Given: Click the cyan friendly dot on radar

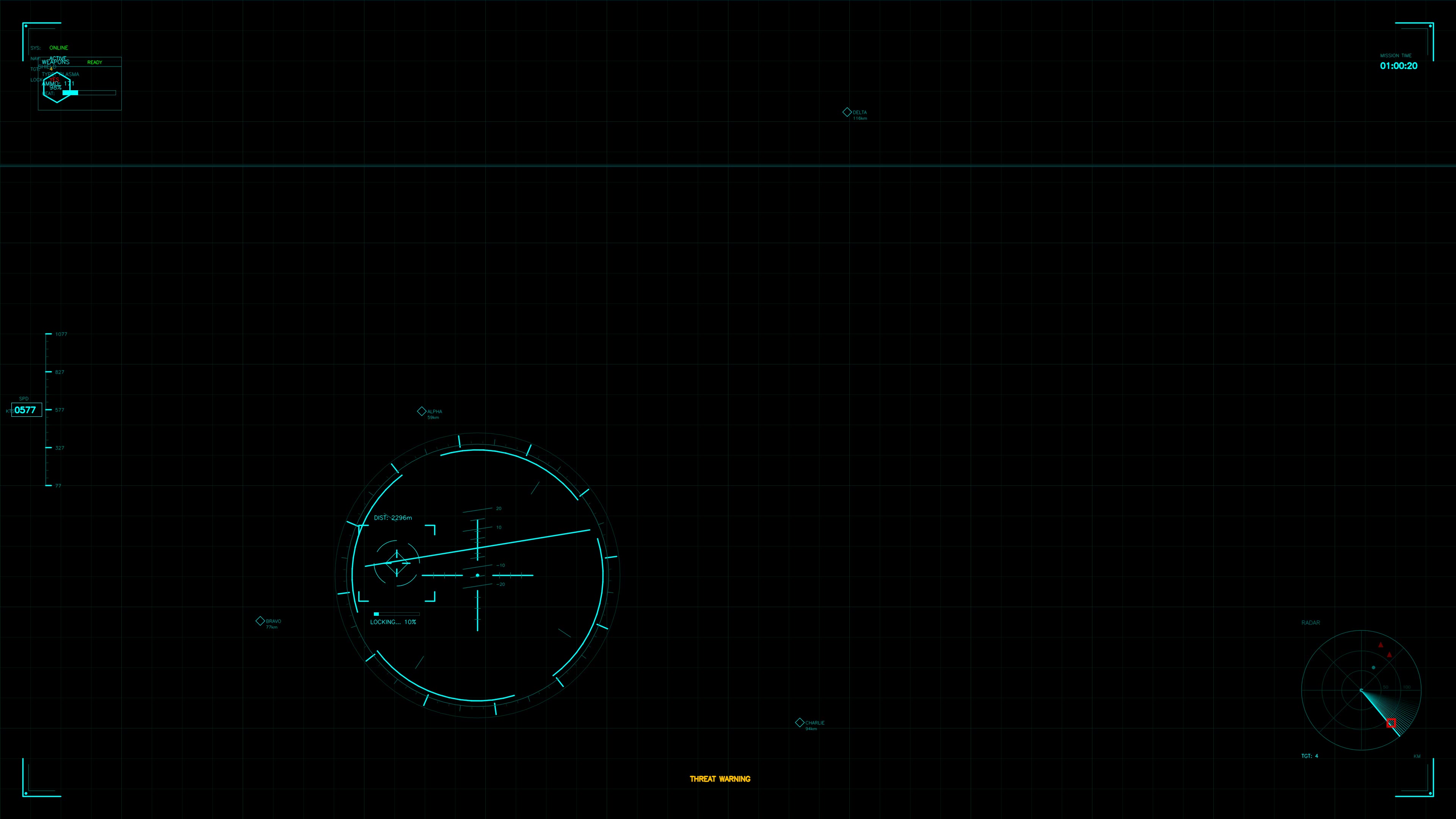Looking at the screenshot, I should click(x=1373, y=667).
